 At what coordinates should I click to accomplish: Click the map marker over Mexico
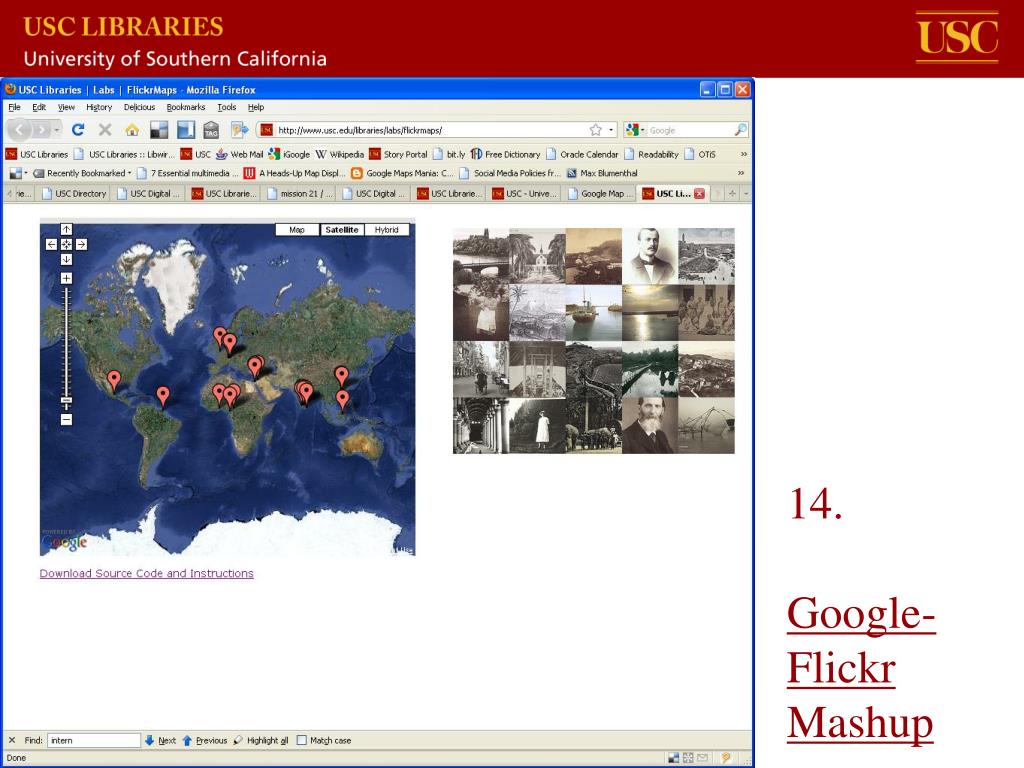pyautogui.click(x=114, y=380)
